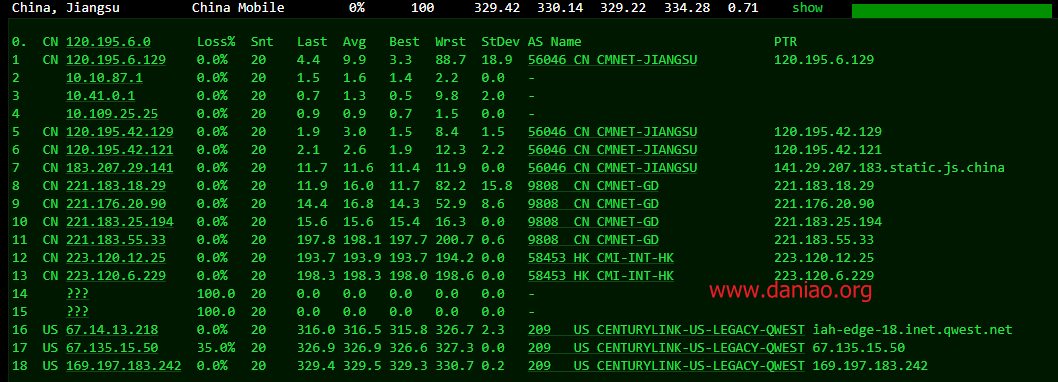Viewport: 1058px width, 382px height.
Task: Click the 35.0% loss value on hop 17
Action: coord(216,348)
